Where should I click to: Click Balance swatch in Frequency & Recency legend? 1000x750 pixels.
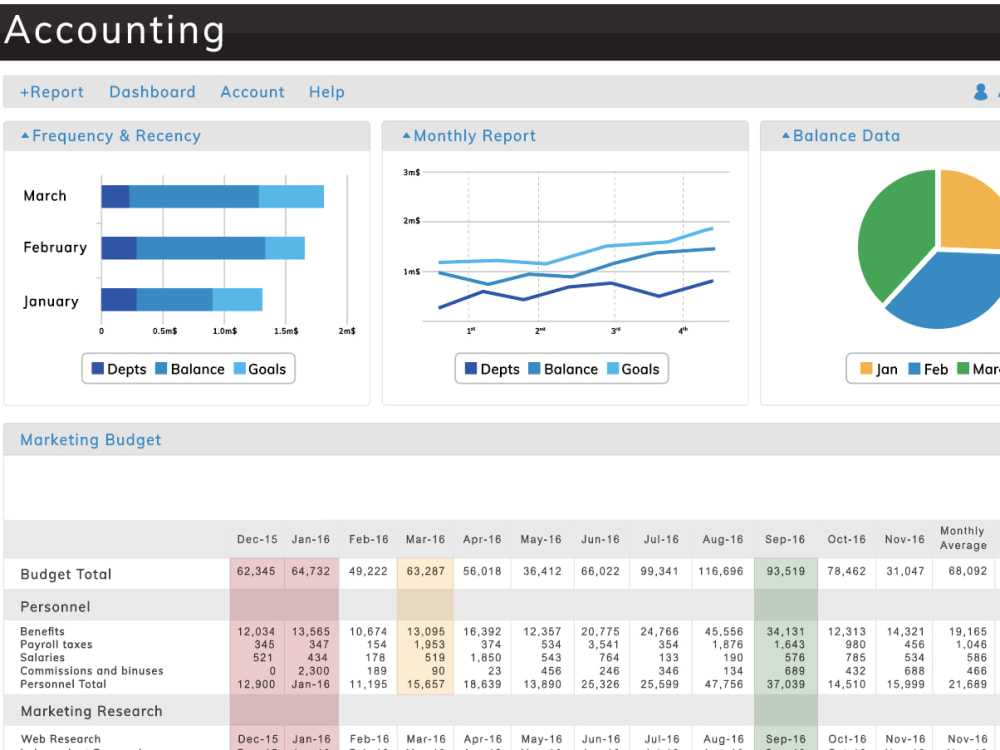pyautogui.click(x=161, y=368)
